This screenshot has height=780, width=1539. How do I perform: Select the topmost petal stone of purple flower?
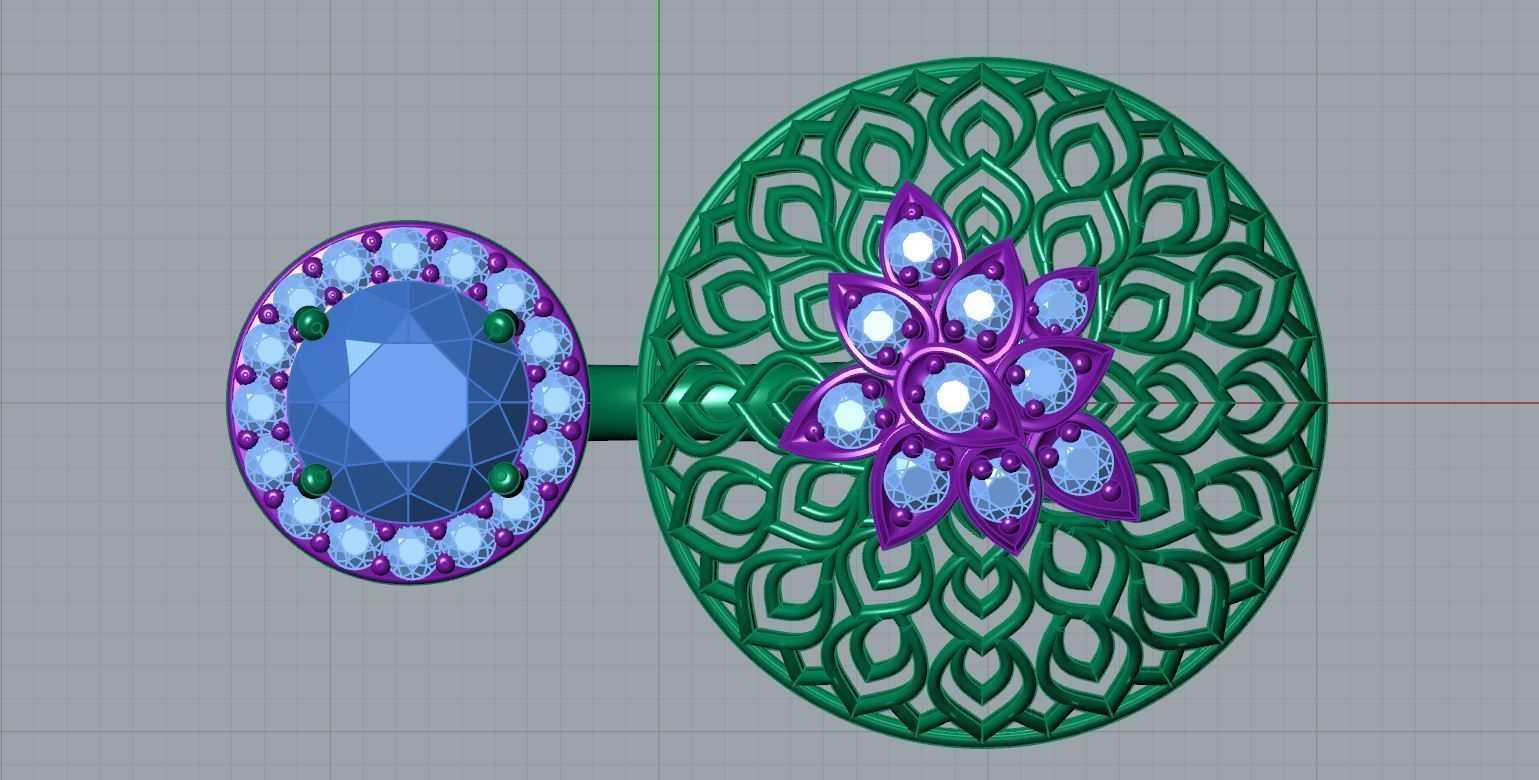[x=915, y=246]
